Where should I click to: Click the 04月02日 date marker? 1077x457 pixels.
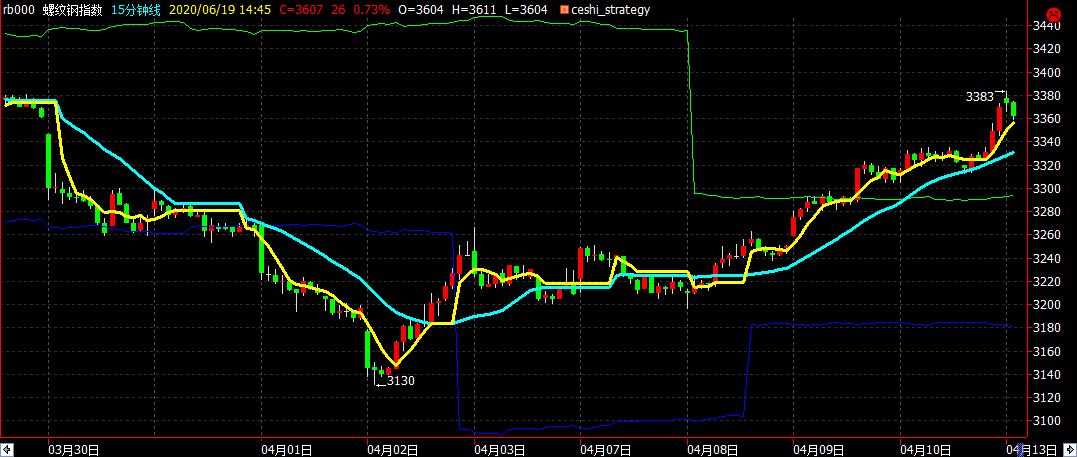tap(393, 450)
